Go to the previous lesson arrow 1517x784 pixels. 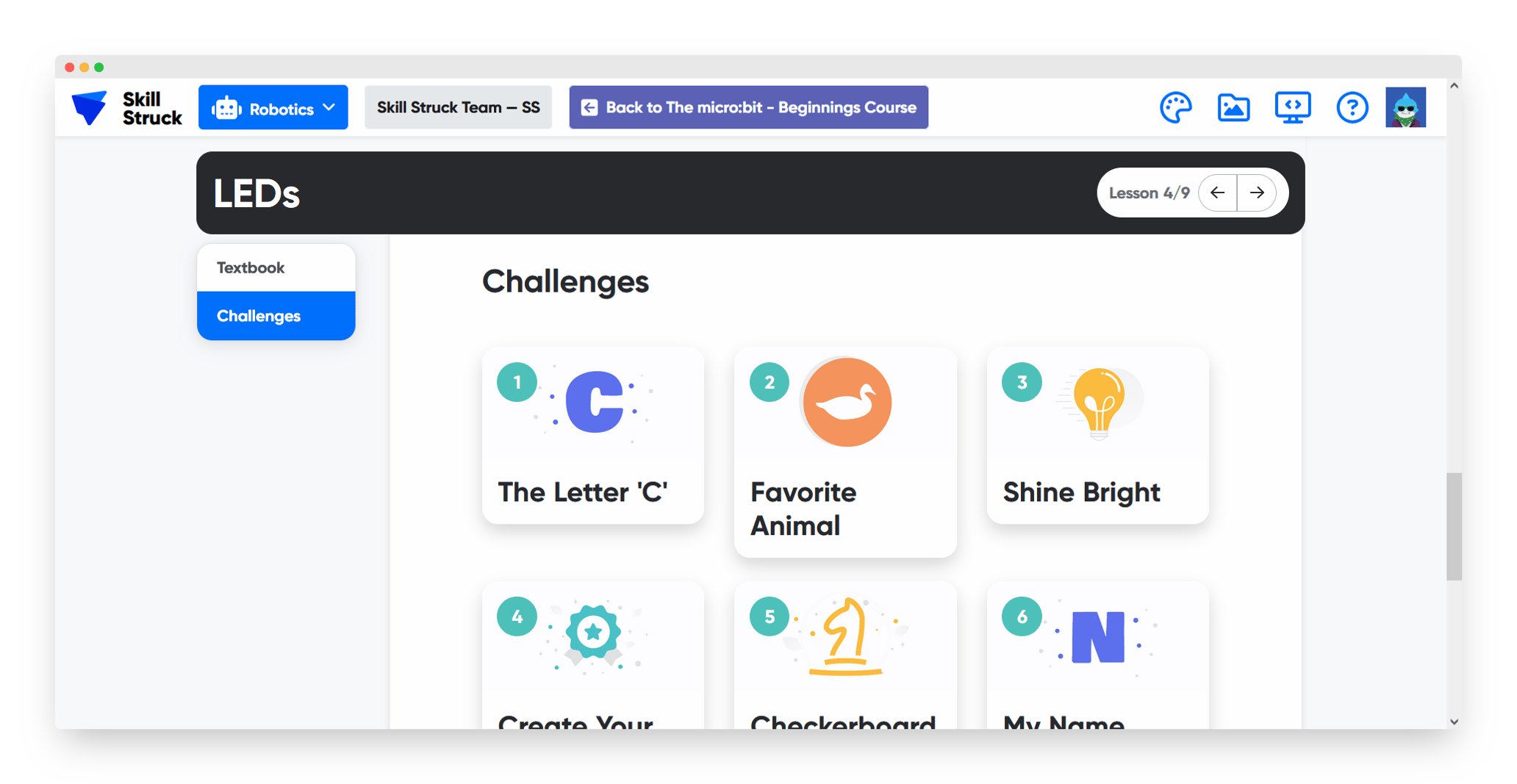pos(1218,193)
